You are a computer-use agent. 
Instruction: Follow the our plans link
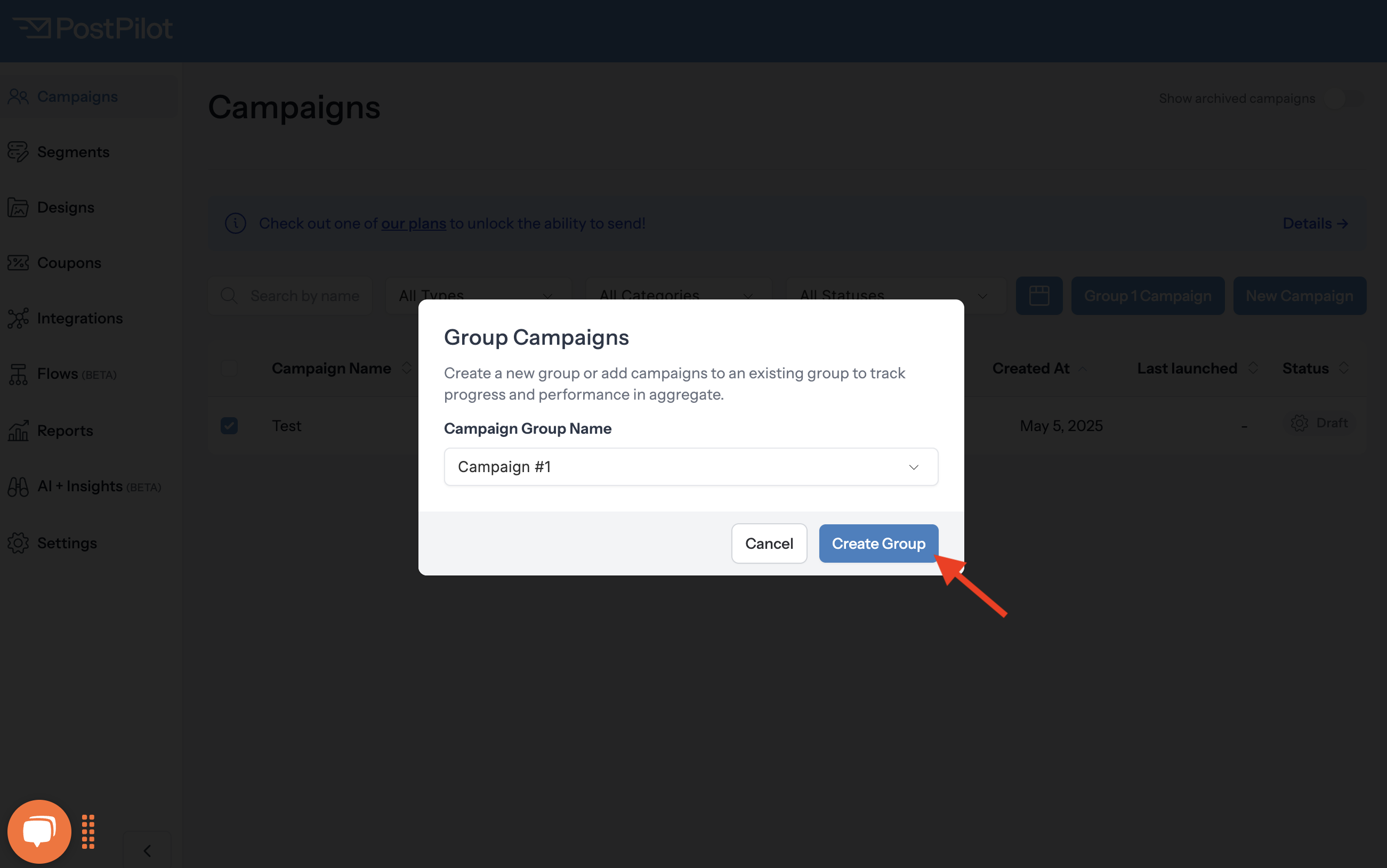click(414, 223)
